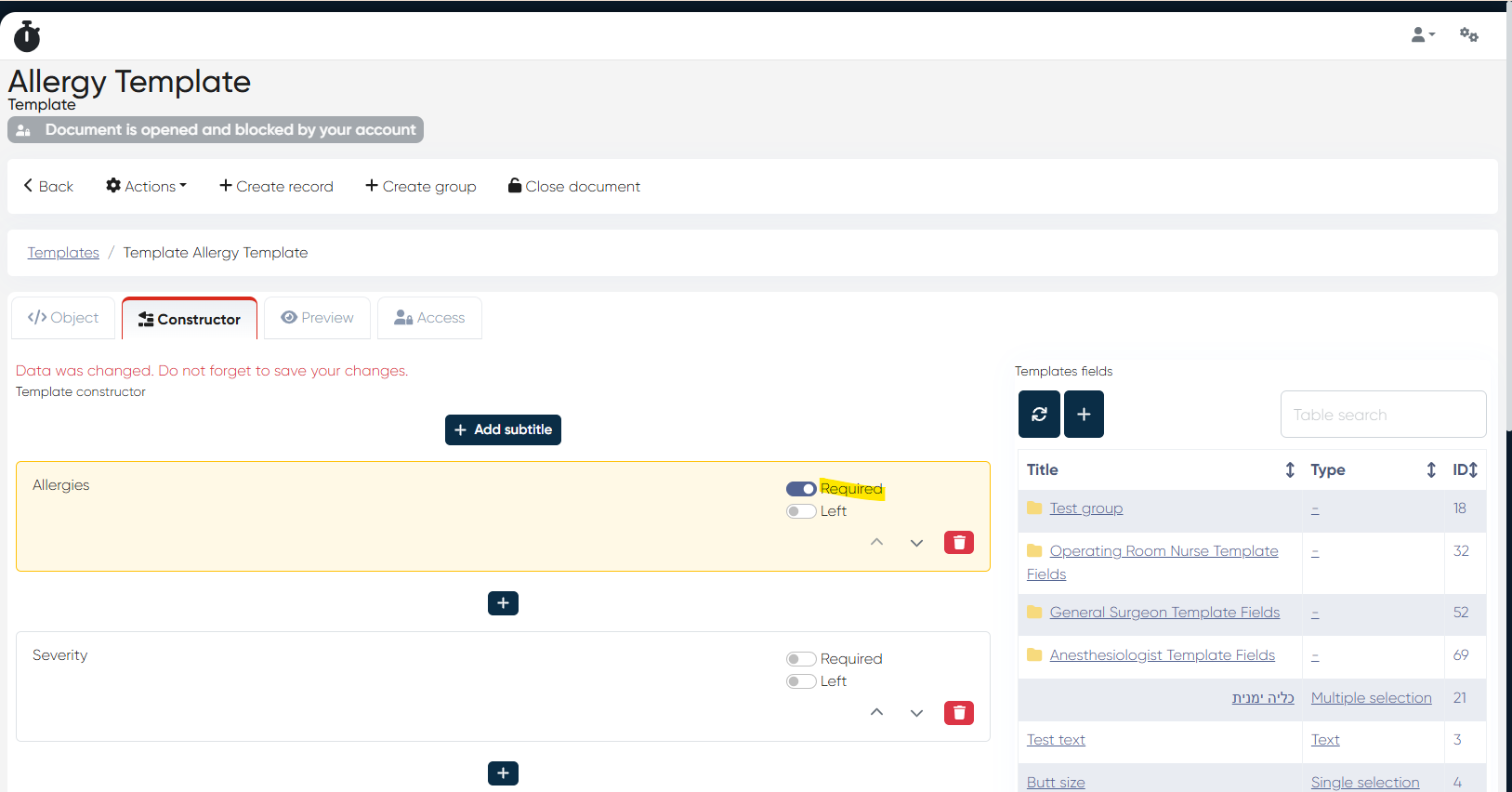Screen dimensions: 1512x792
Task: Switch to the Preview tab
Action: tap(317, 318)
